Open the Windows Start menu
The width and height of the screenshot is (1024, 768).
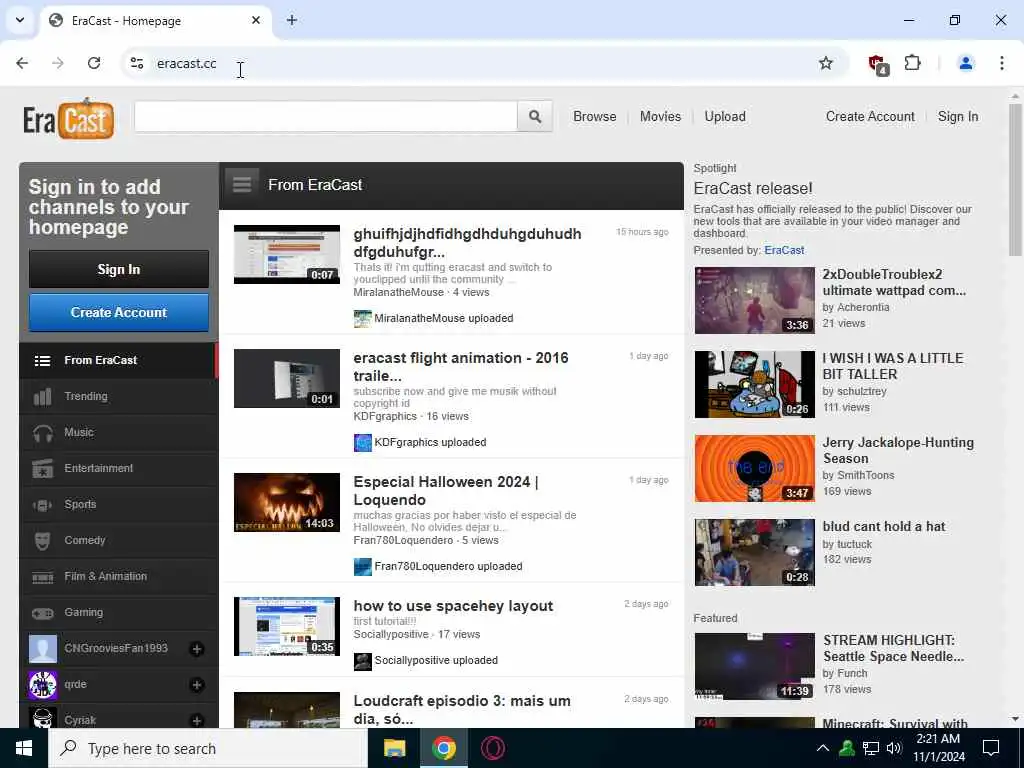tap(24, 748)
